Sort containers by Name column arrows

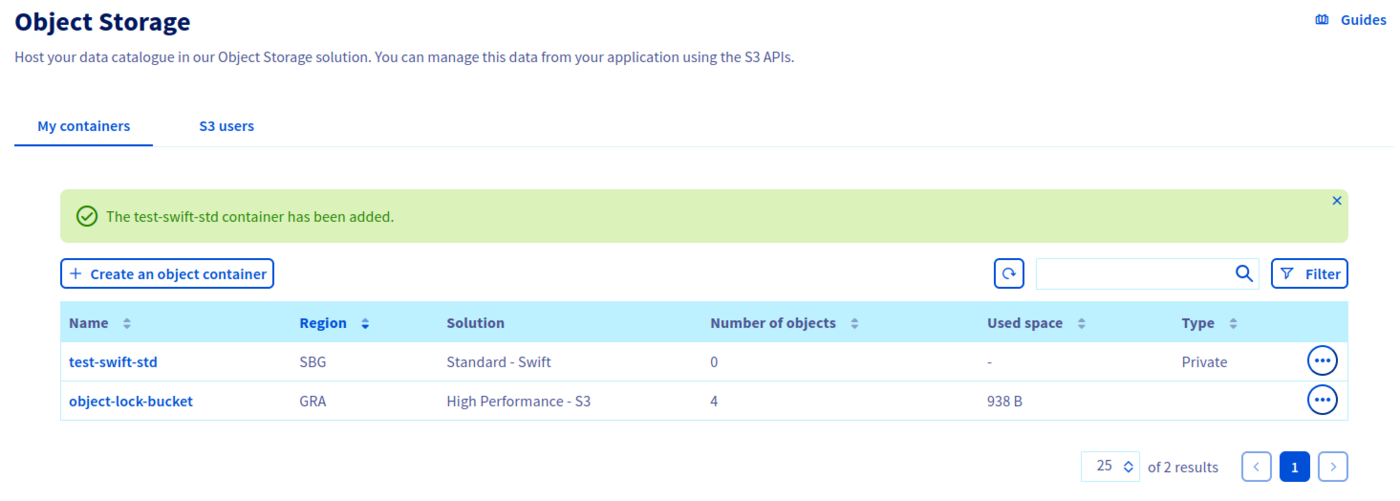(x=127, y=324)
